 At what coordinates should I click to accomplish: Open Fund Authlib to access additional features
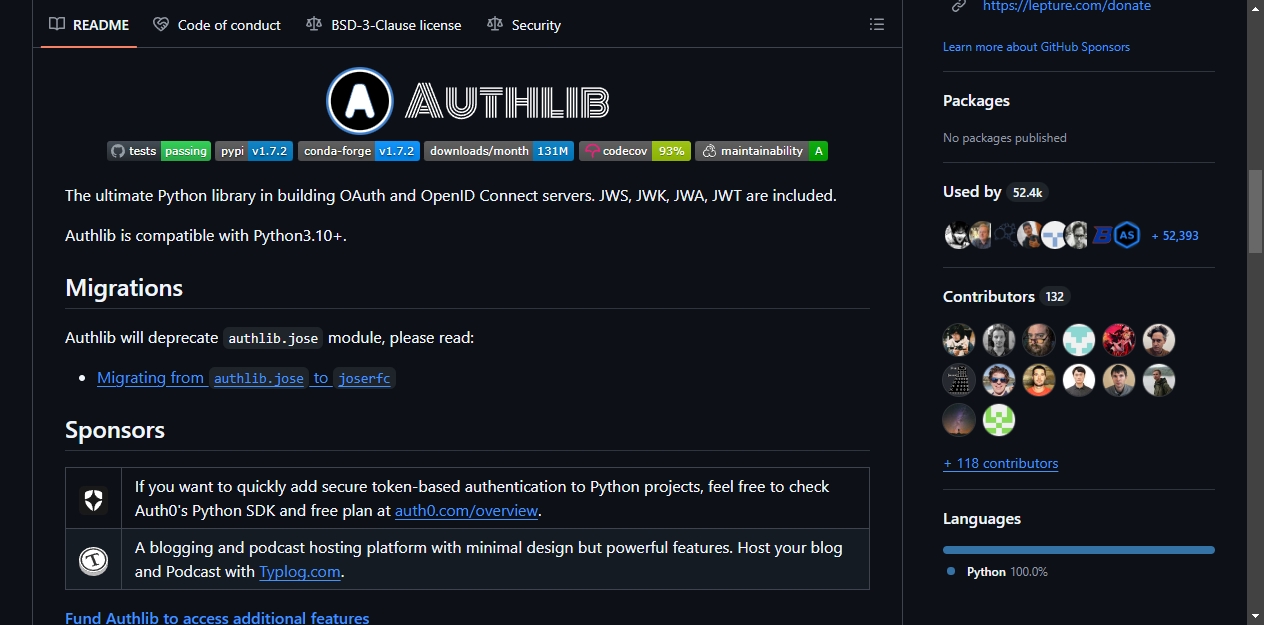point(217,618)
